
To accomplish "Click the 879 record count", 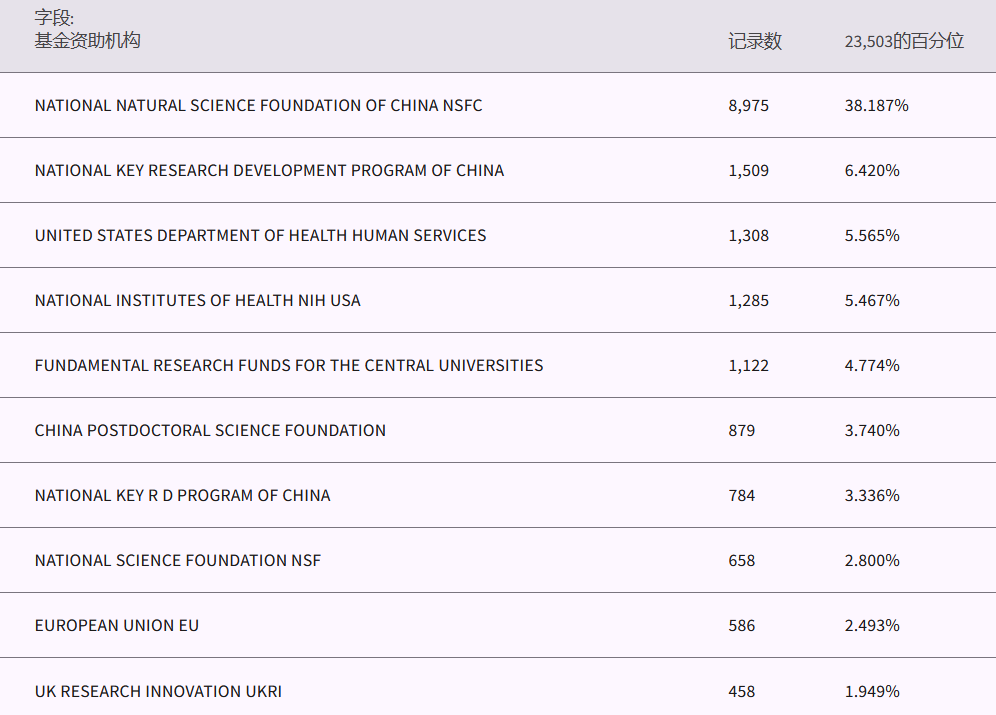I will tap(742, 430).
